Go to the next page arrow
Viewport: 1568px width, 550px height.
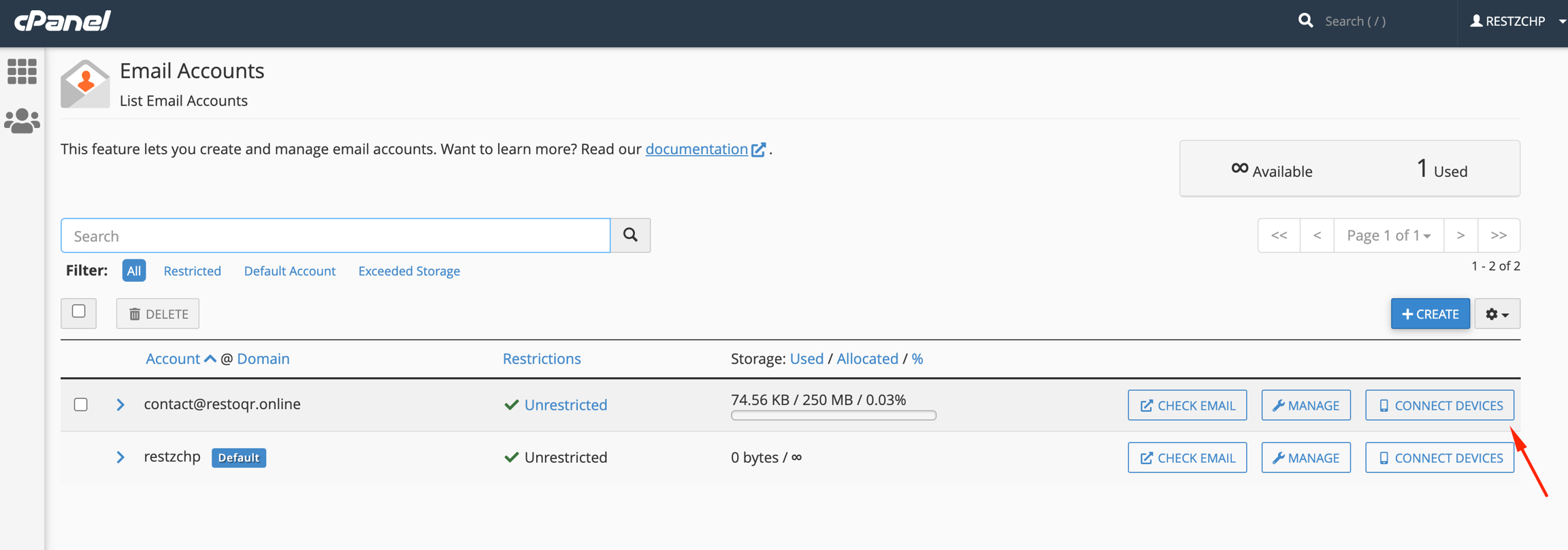[1460, 236]
